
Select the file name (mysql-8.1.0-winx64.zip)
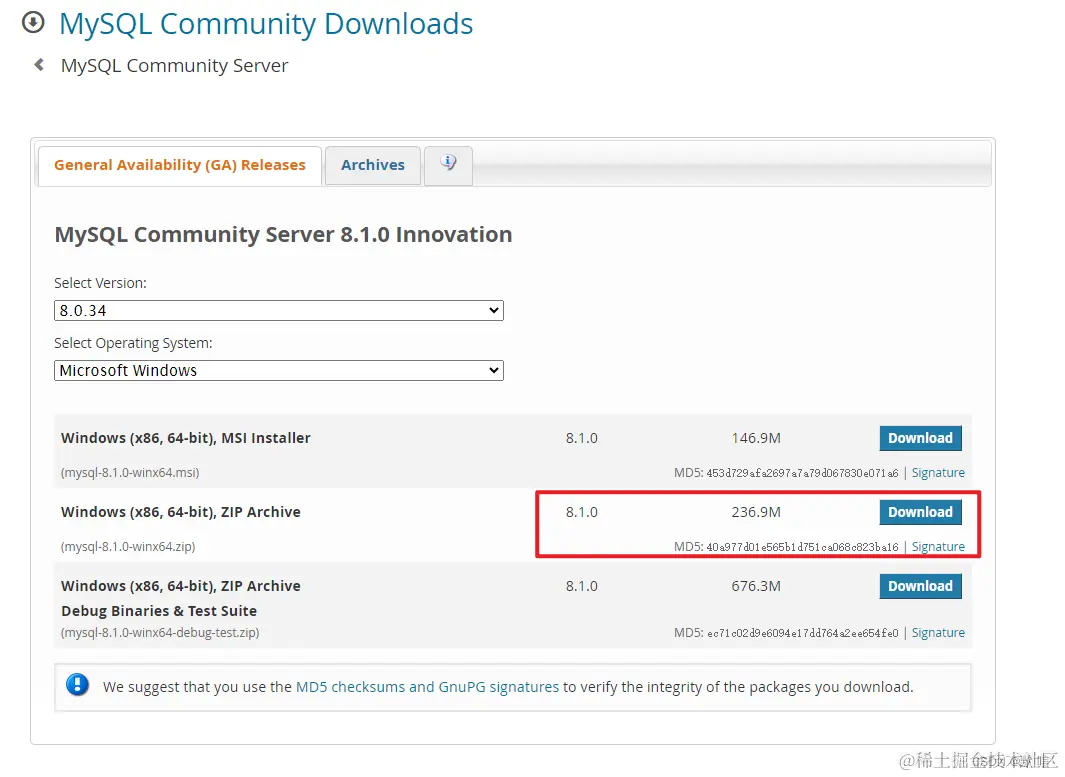click(128, 547)
